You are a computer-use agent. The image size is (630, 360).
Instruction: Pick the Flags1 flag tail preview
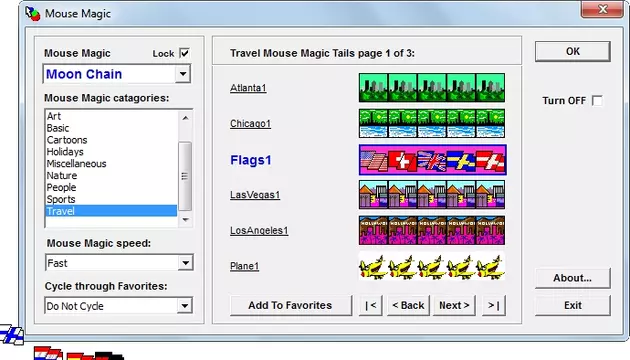[432, 160]
